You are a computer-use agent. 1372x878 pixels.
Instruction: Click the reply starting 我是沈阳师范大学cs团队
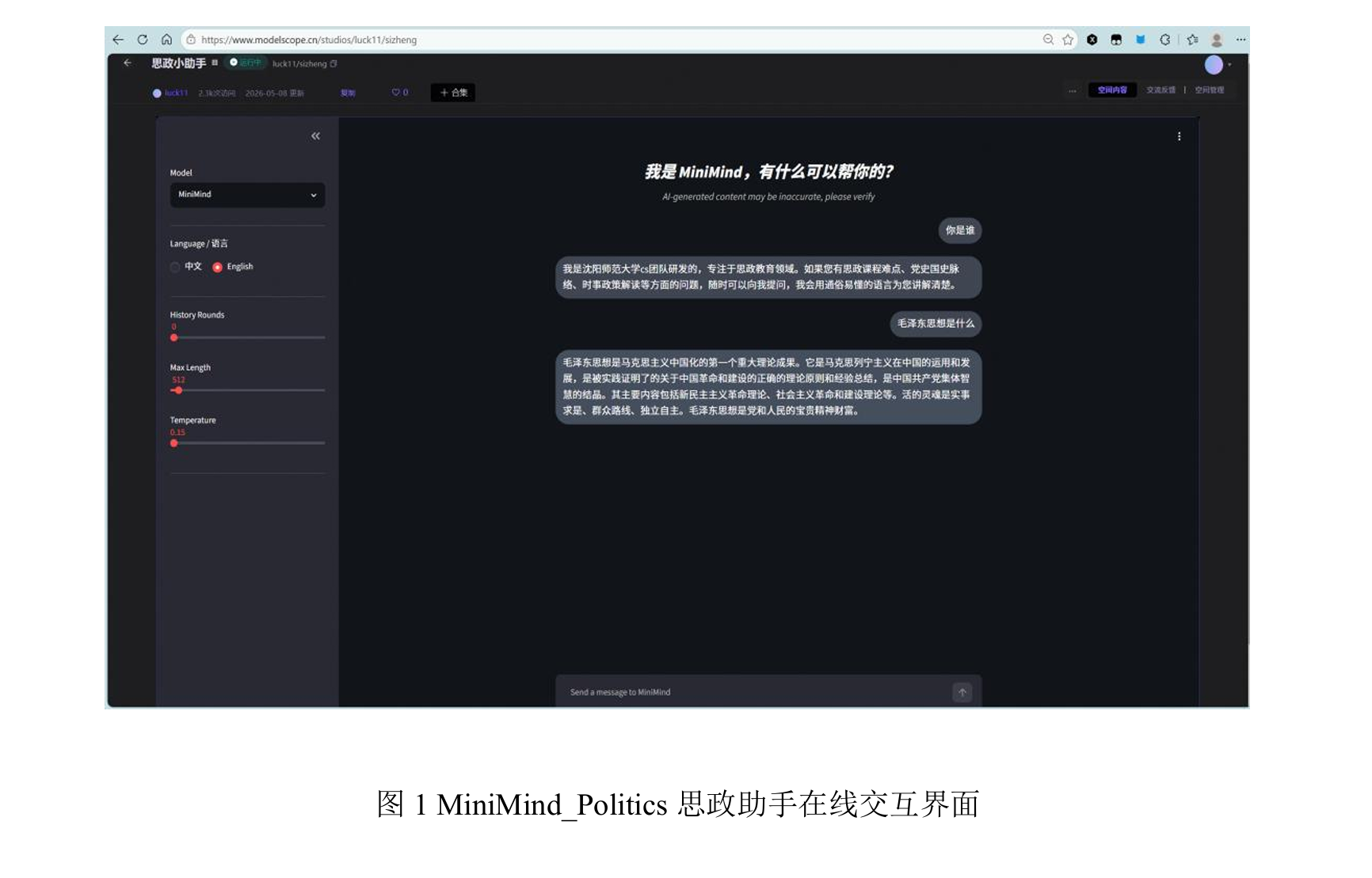pyautogui.click(x=768, y=277)
